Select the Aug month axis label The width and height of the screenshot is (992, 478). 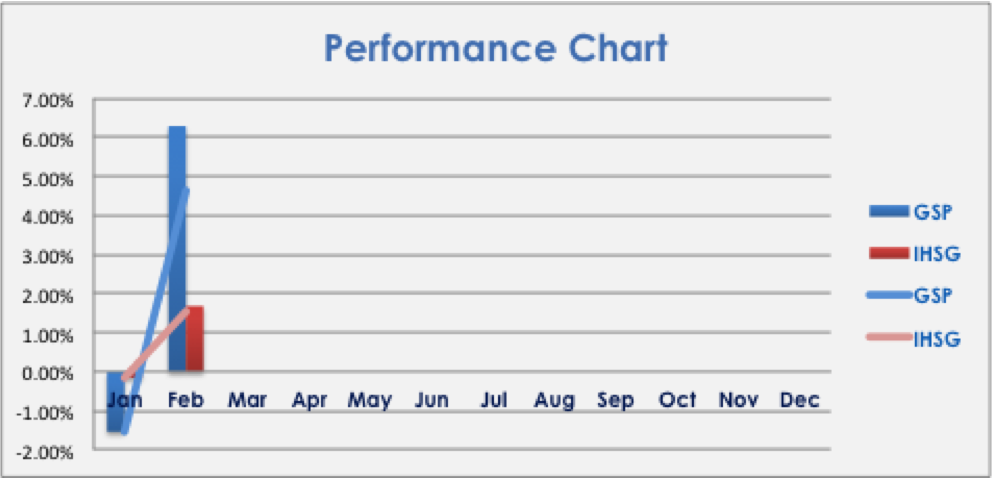pyautogui.click(x=554, y=401)
